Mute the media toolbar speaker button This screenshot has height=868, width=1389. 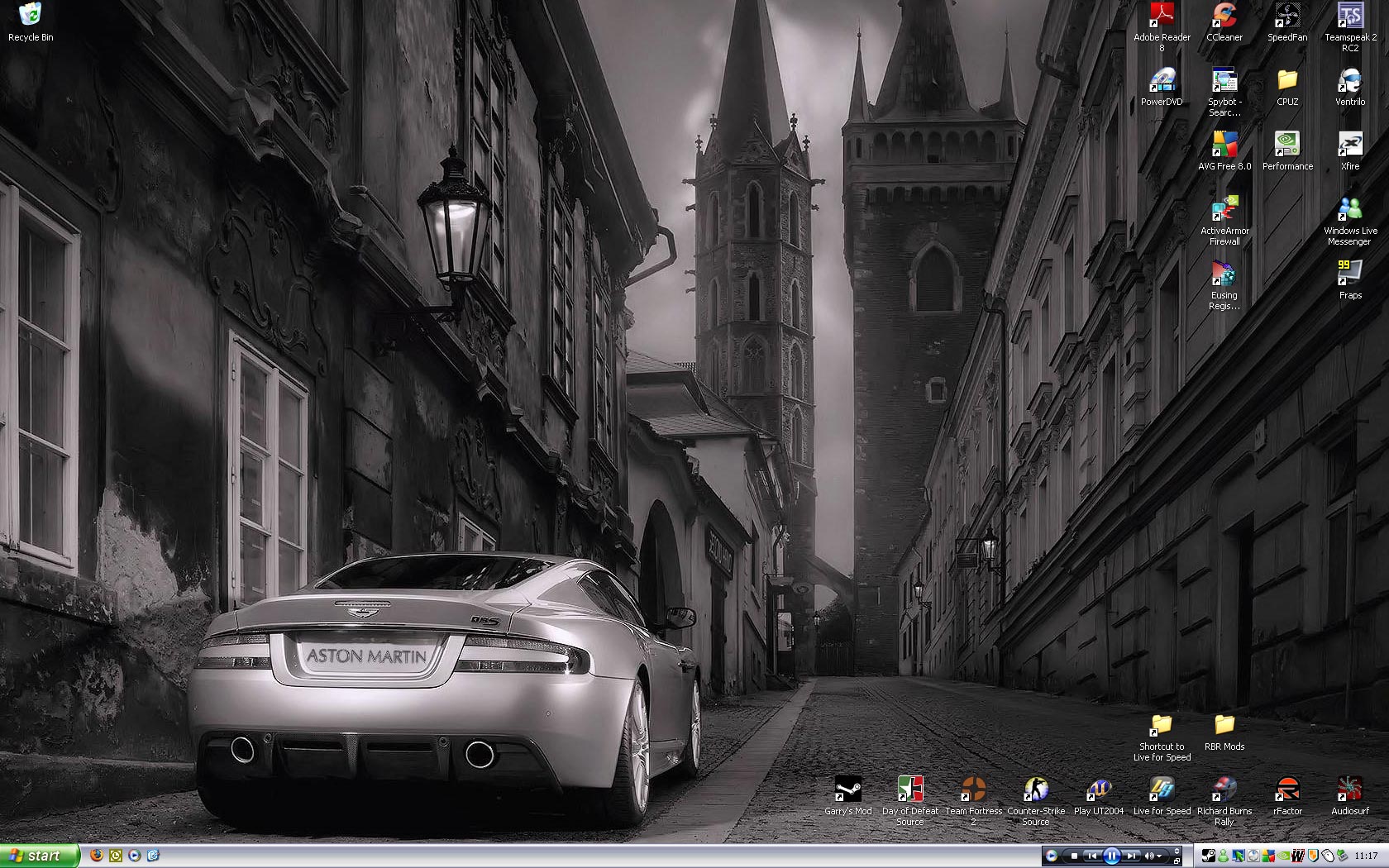(x=1149, y=856)
